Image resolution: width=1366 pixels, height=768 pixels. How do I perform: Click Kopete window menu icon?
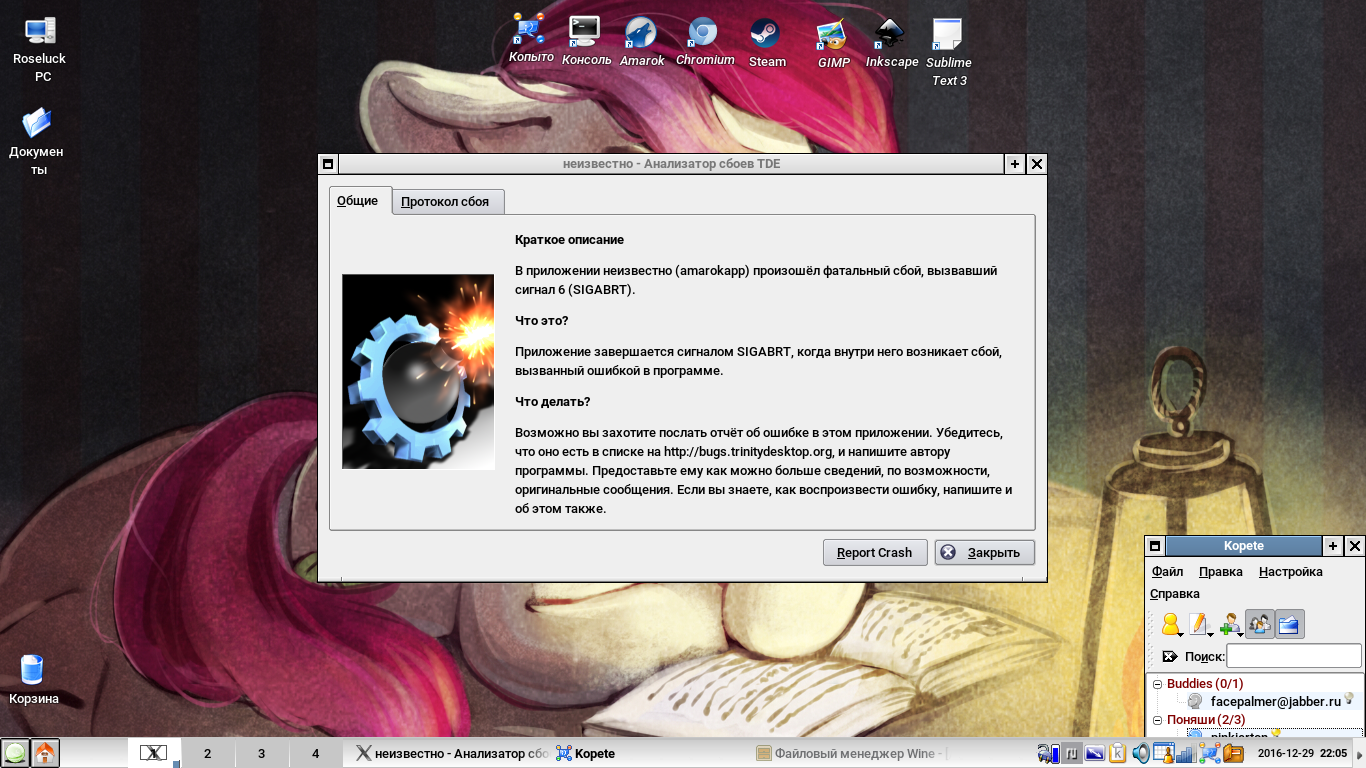click(1155, 546)
